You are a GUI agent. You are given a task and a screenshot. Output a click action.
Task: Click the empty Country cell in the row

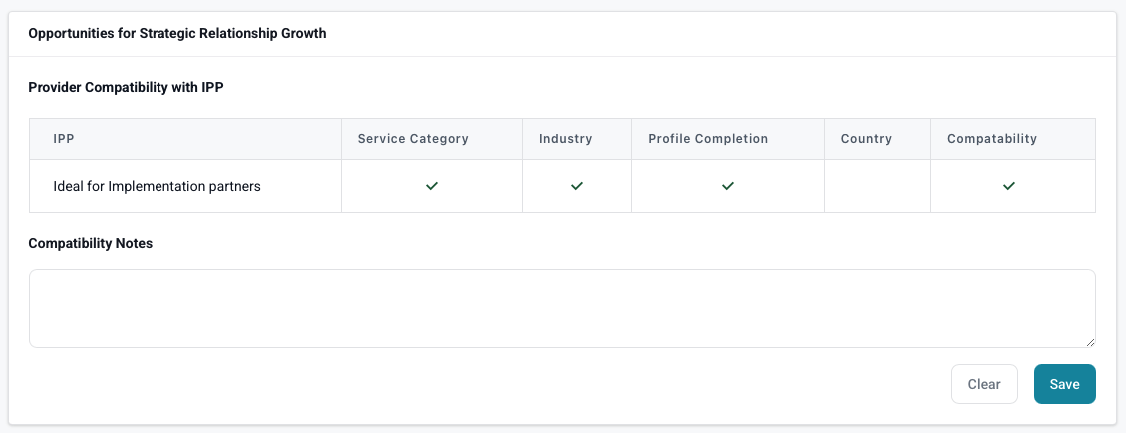click(x=877, y=186)
